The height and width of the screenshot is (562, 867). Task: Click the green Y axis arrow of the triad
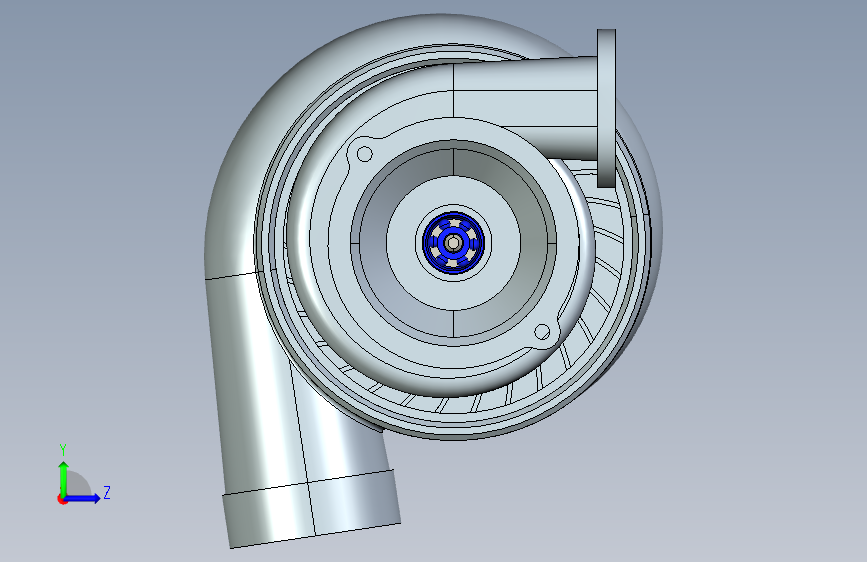click(x=64, y=478)
